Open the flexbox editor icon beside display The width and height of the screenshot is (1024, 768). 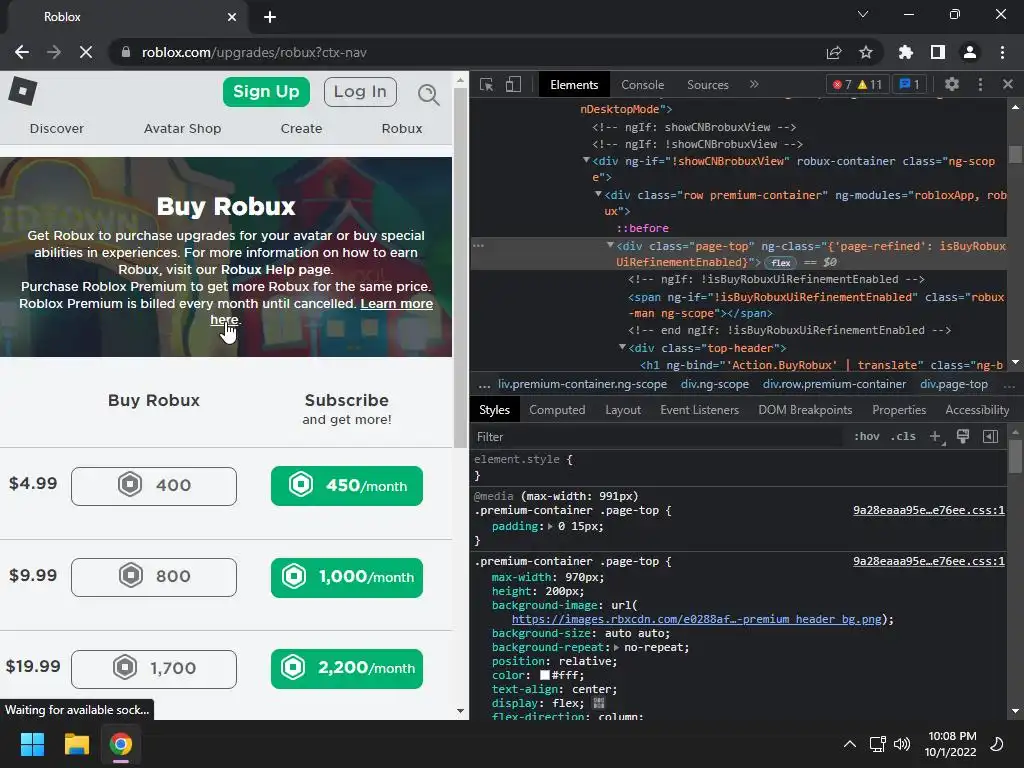(x=598, y=703)
